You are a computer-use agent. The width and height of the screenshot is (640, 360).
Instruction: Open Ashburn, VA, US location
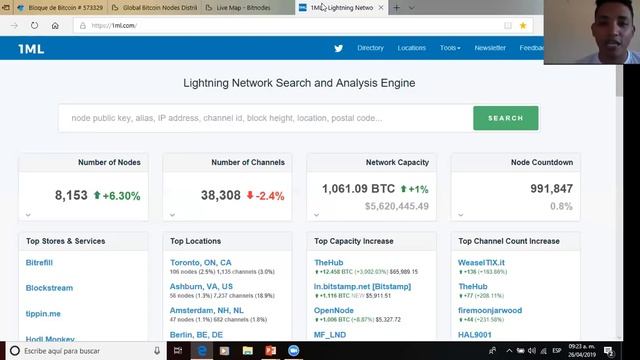201,286
